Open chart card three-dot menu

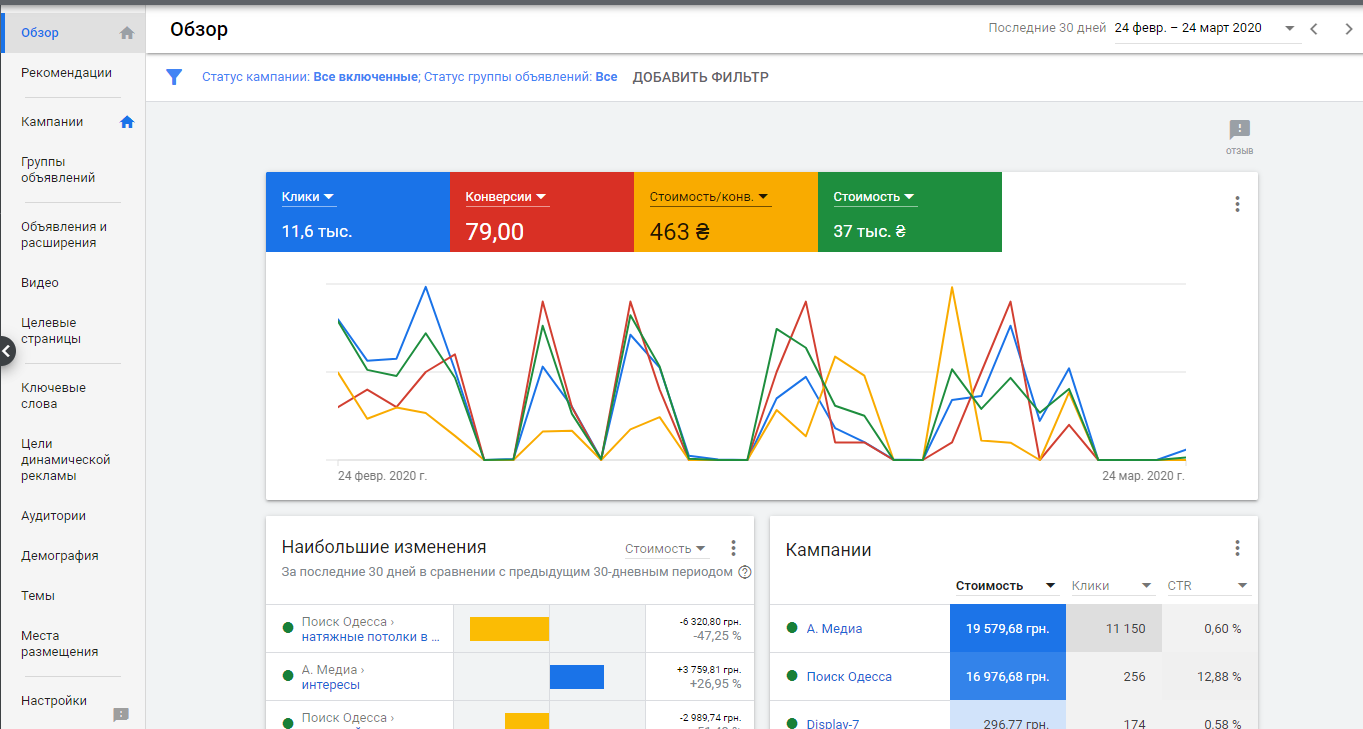click(1237, 204)
